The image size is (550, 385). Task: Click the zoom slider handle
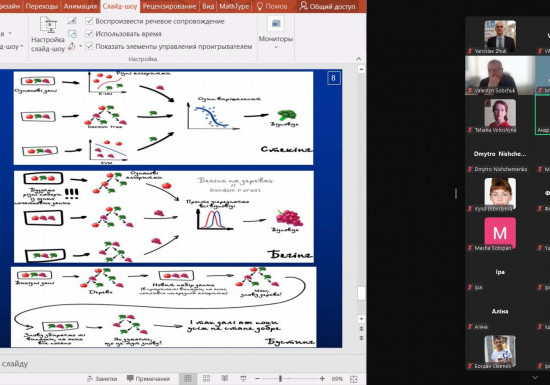click(280, 379)
